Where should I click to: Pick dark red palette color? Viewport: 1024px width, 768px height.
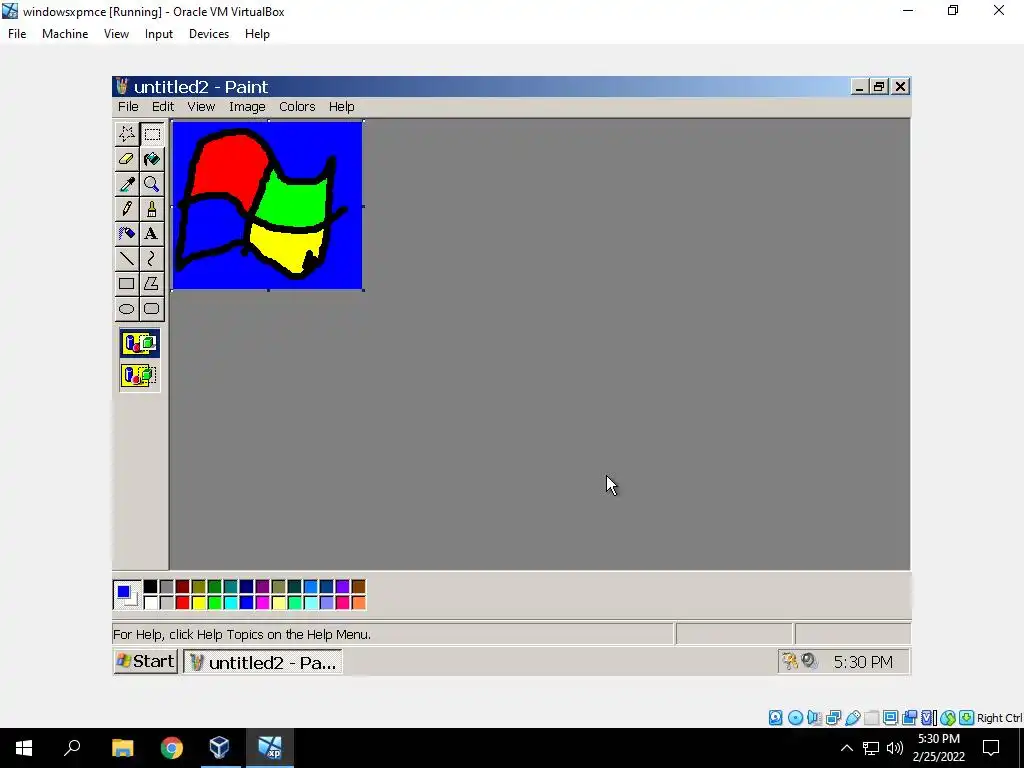pyautogui.click(x=182, y=586)
